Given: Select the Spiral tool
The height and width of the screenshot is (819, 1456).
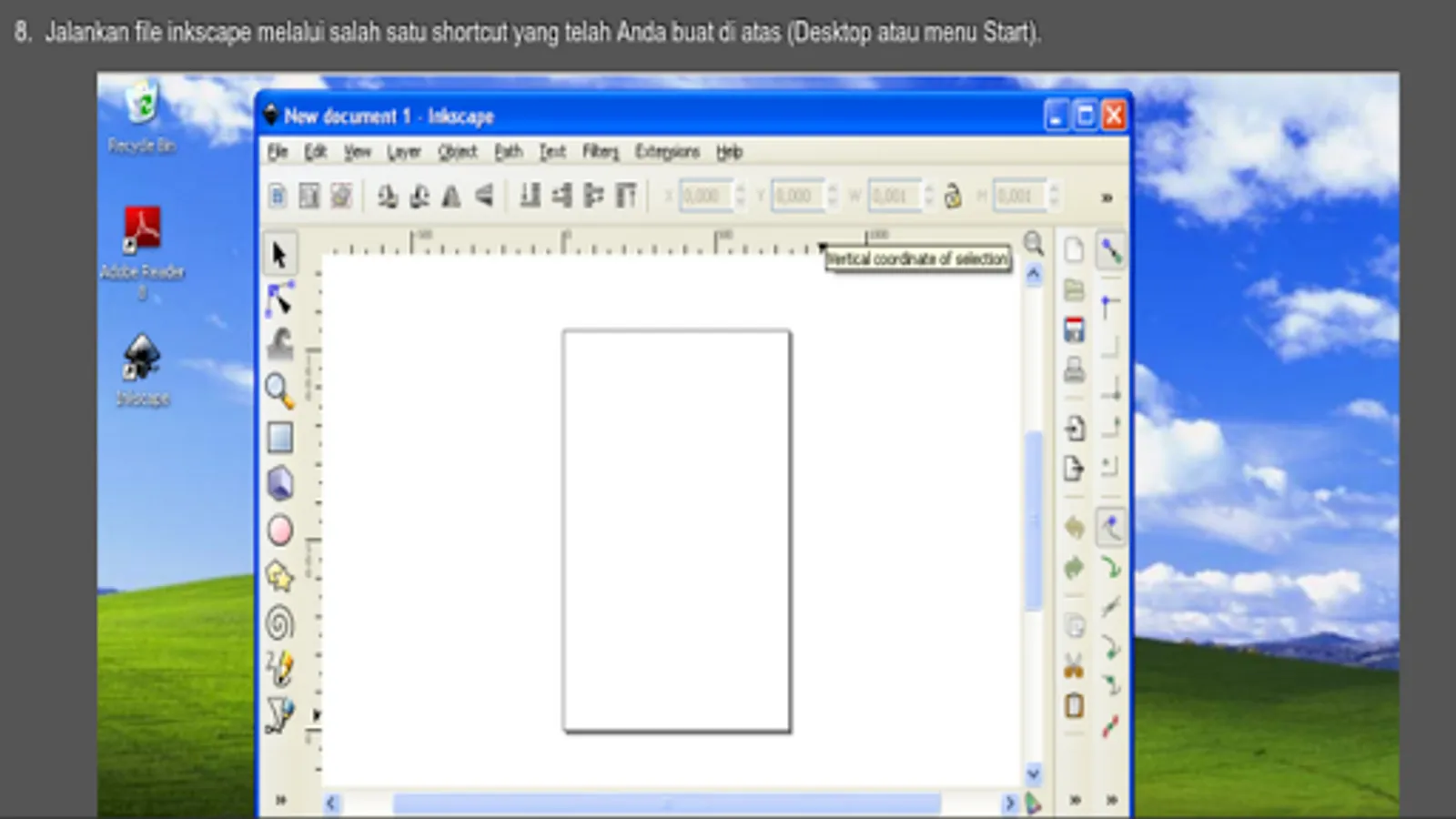Looking at the screenshot, I should 279,623.
